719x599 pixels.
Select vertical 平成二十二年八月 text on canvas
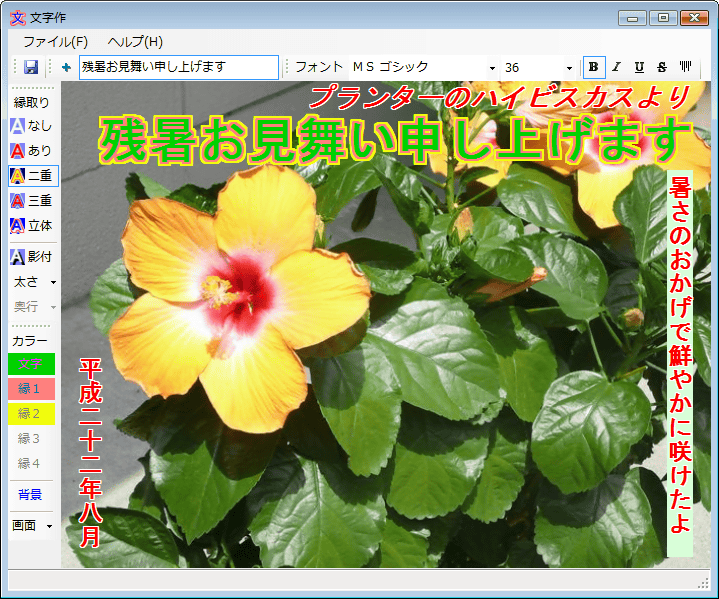(x=90, y=453)
